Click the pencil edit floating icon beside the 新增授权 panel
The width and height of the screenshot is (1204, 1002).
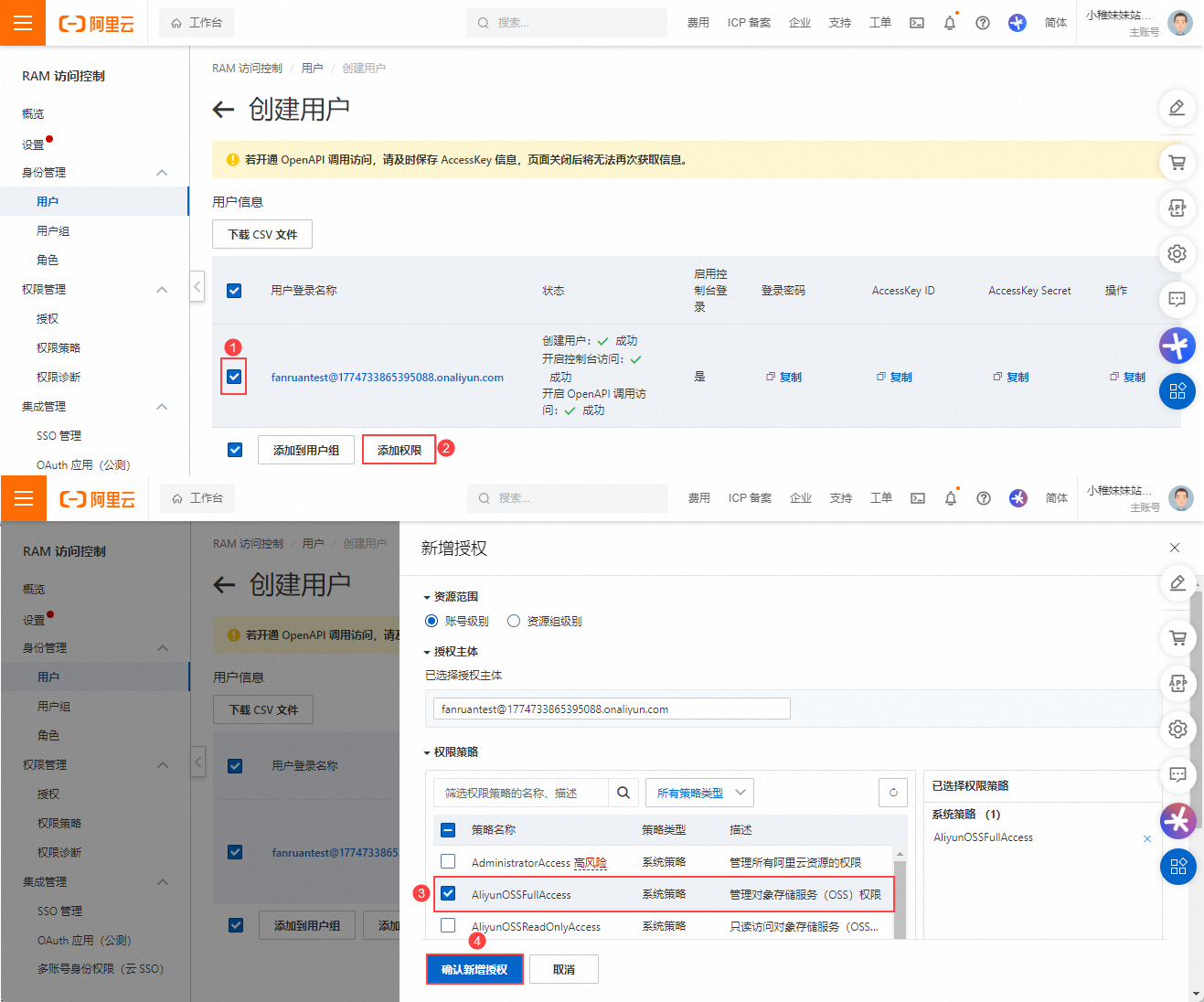click(x=1177, y=583)
